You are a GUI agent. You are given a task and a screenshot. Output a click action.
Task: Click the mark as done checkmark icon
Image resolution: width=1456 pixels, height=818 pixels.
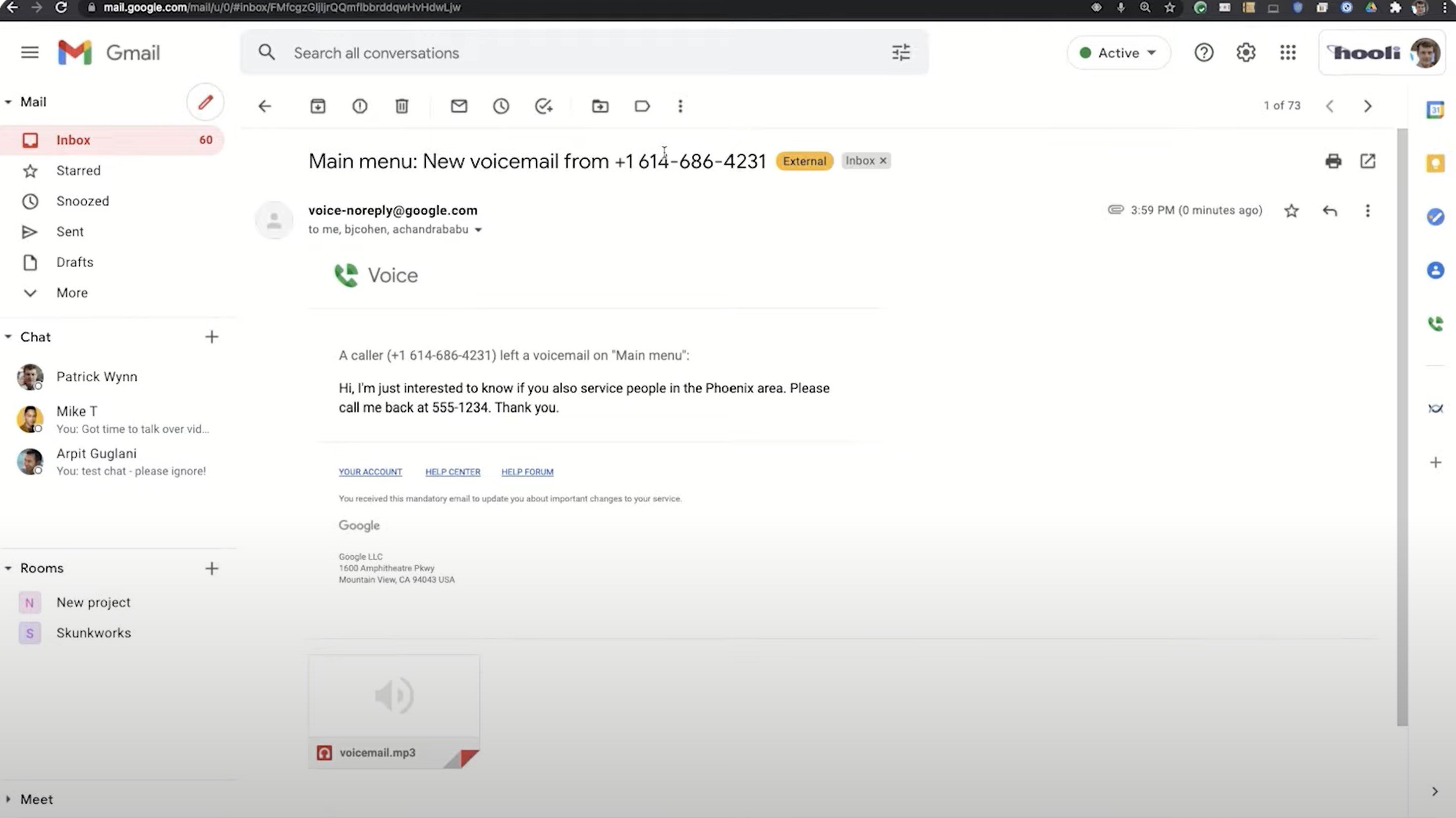pos(544,106)
